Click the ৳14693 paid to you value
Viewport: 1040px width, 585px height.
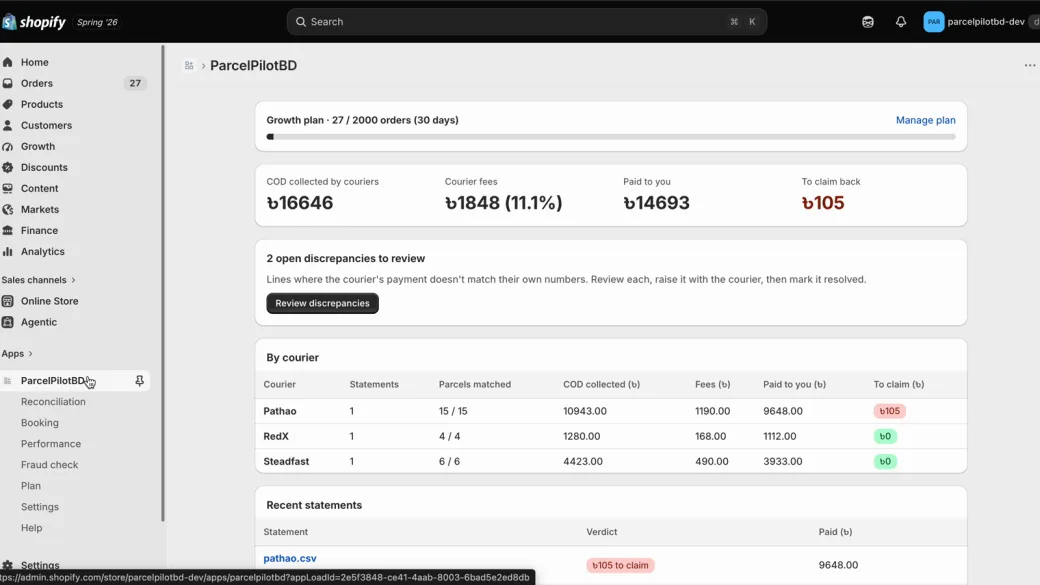657,203
